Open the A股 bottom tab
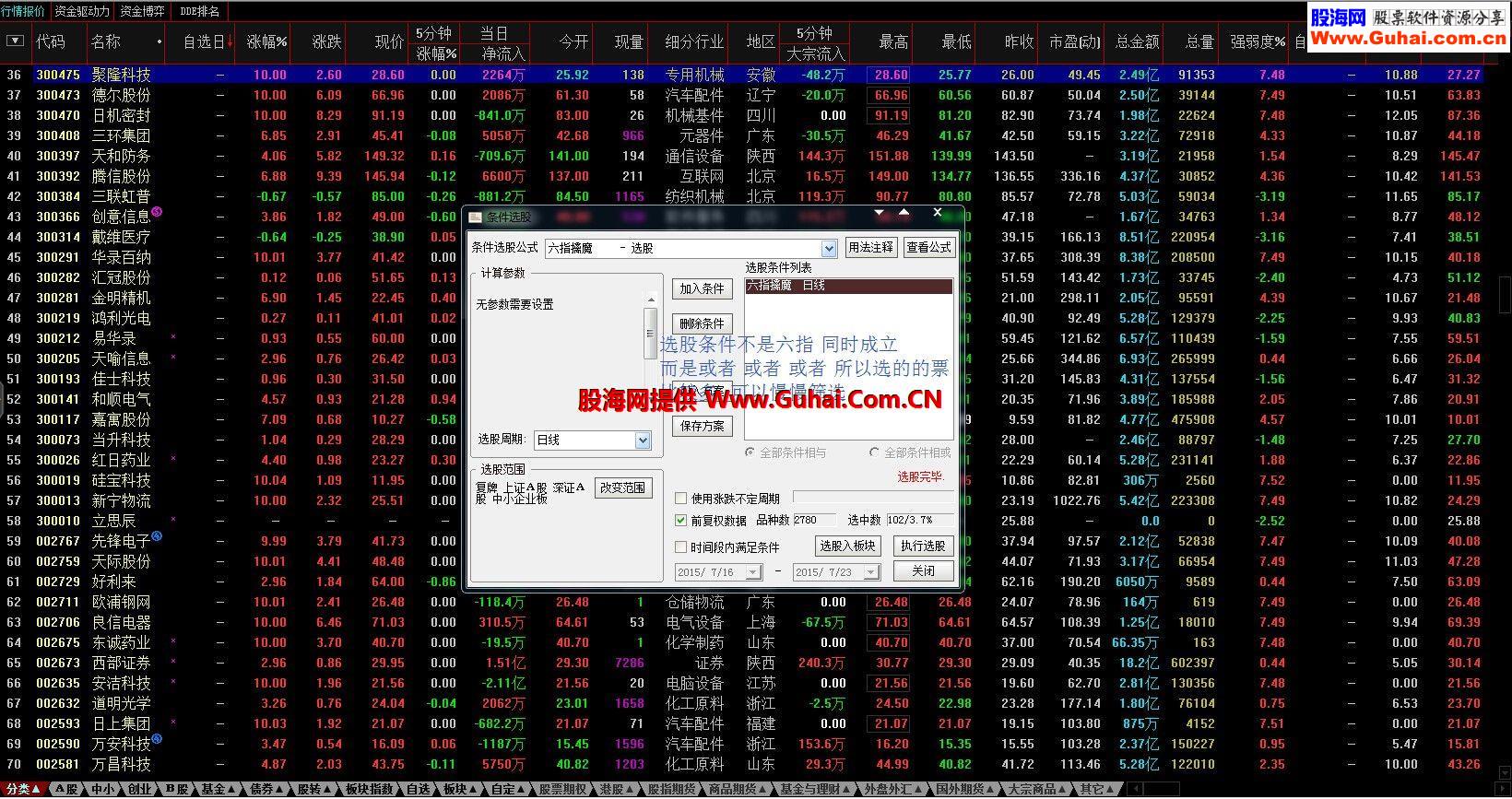This screenshot has width=1512, height=799. coord(66,789)
